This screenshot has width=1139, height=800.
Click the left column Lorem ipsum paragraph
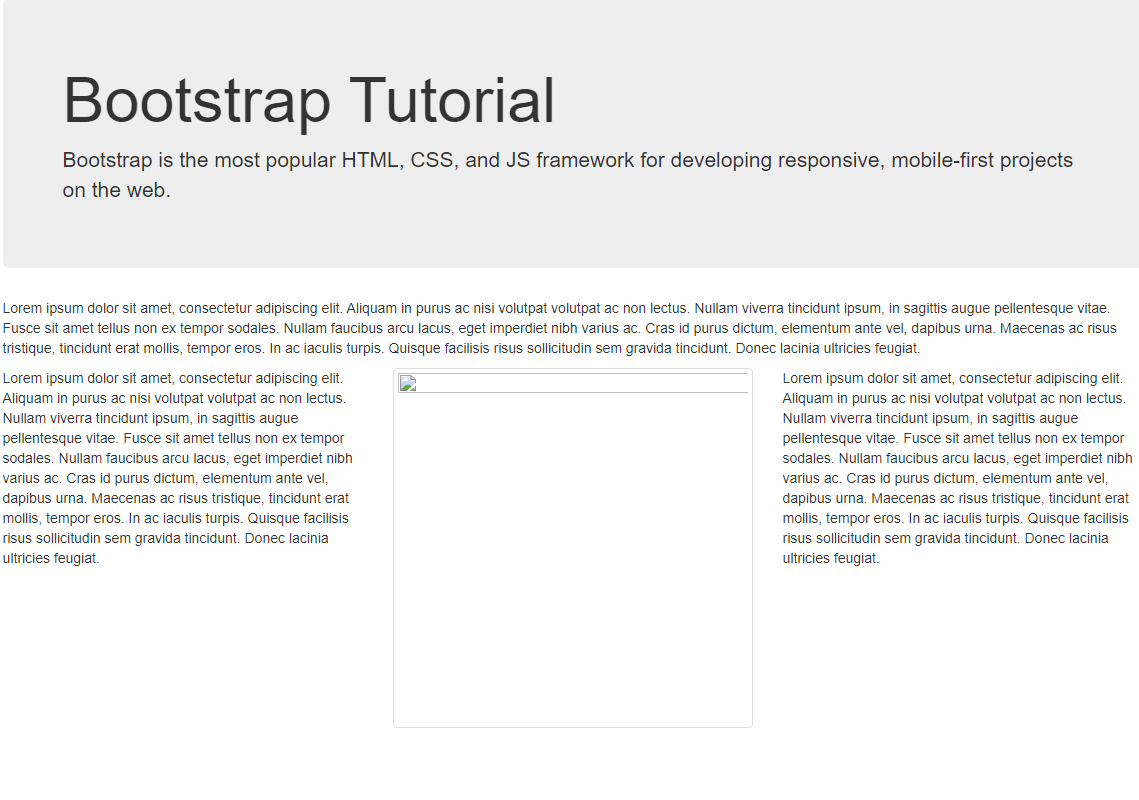[x=178, y=469]
